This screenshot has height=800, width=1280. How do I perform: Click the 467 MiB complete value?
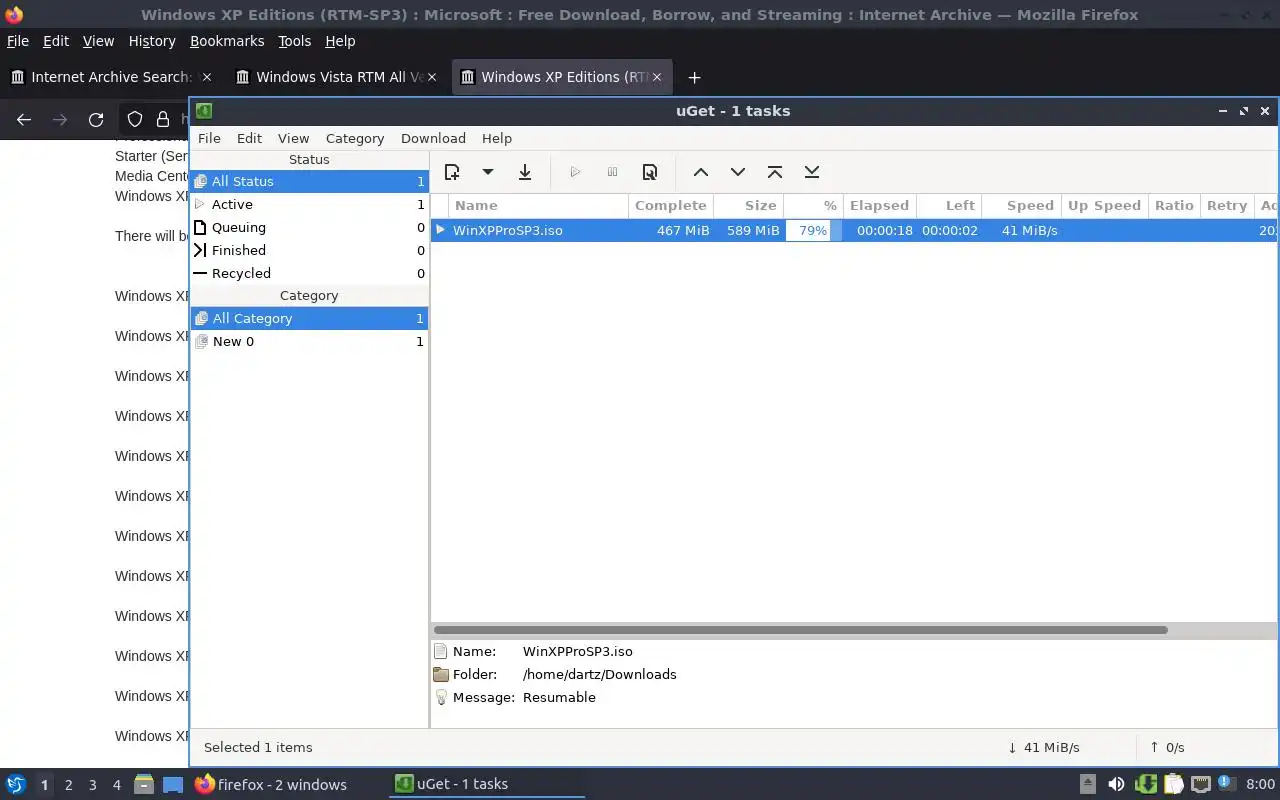click(683, 230)
